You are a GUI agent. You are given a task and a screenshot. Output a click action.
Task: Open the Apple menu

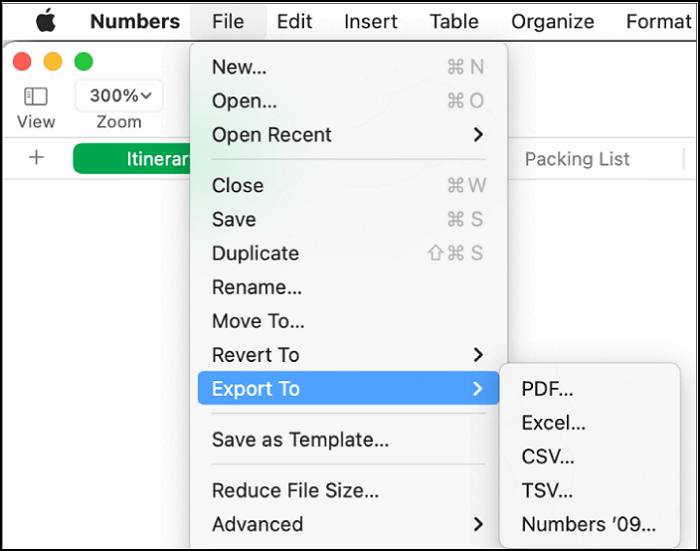45,21
